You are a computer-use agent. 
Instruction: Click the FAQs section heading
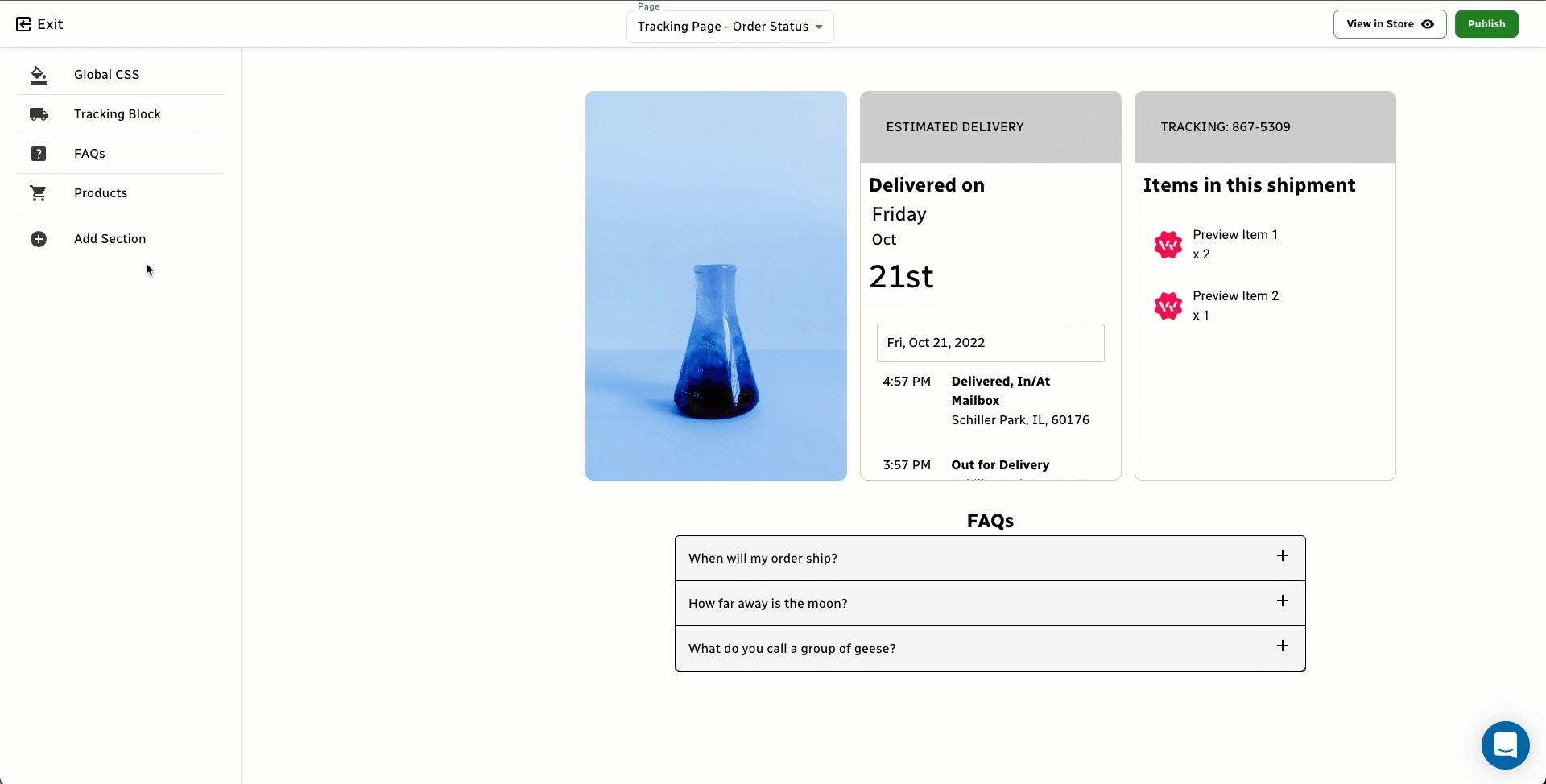click(x=990, y=521)
